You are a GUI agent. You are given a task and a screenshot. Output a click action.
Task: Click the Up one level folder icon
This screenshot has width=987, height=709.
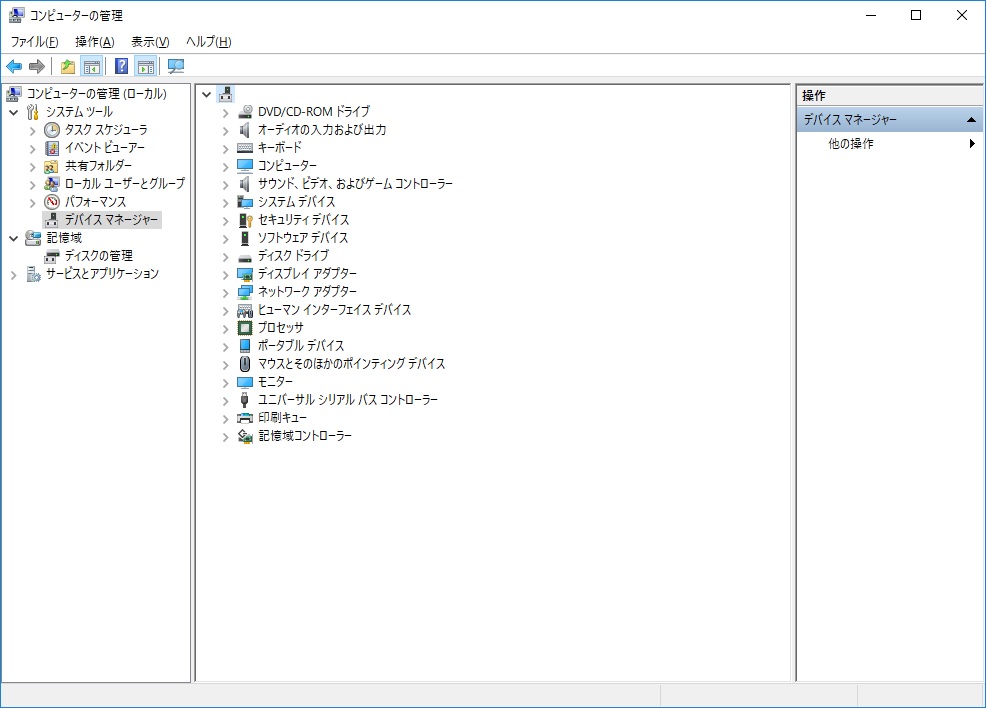point(67,67)
